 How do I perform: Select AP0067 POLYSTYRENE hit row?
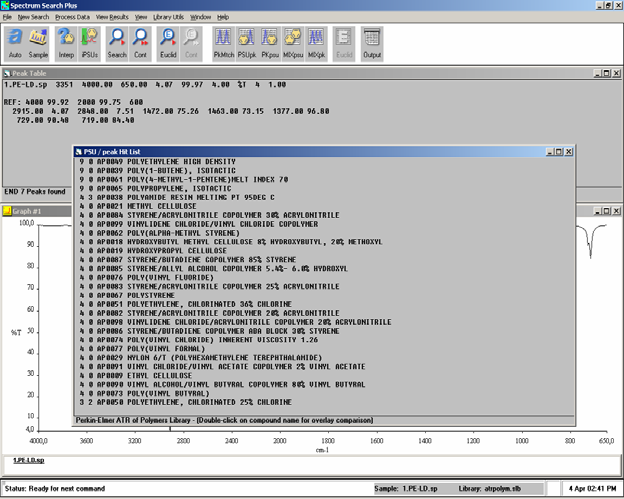tap(127, 295)
